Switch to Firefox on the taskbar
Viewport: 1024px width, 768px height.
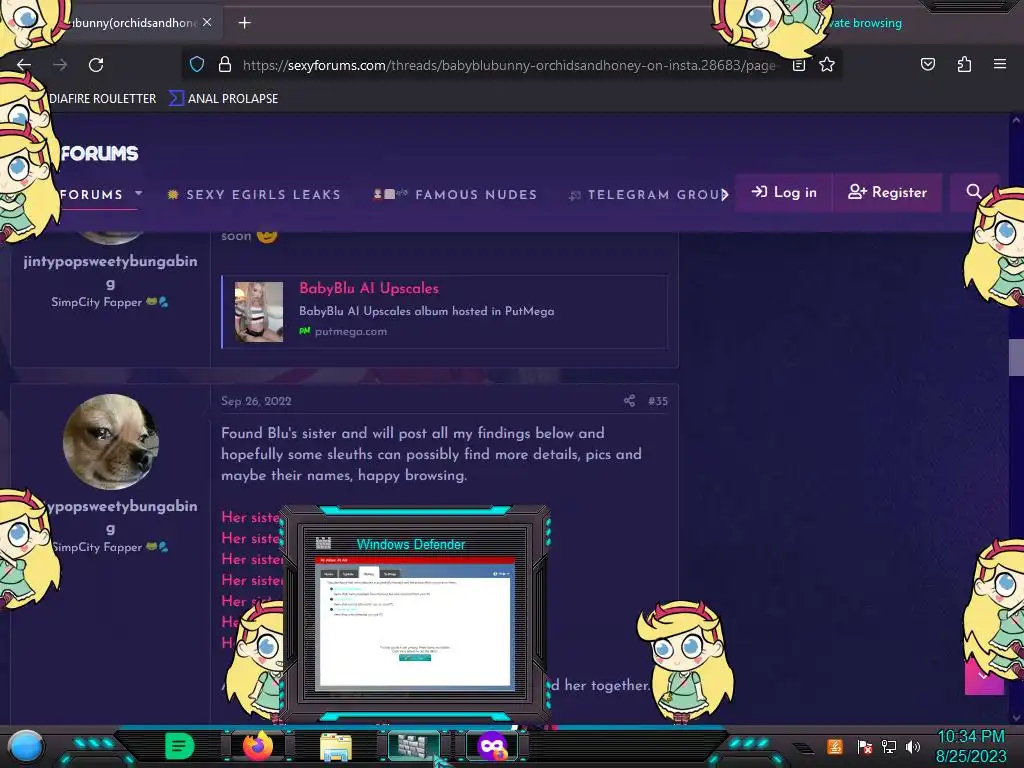pyautogui.click(x=258, y=746)
